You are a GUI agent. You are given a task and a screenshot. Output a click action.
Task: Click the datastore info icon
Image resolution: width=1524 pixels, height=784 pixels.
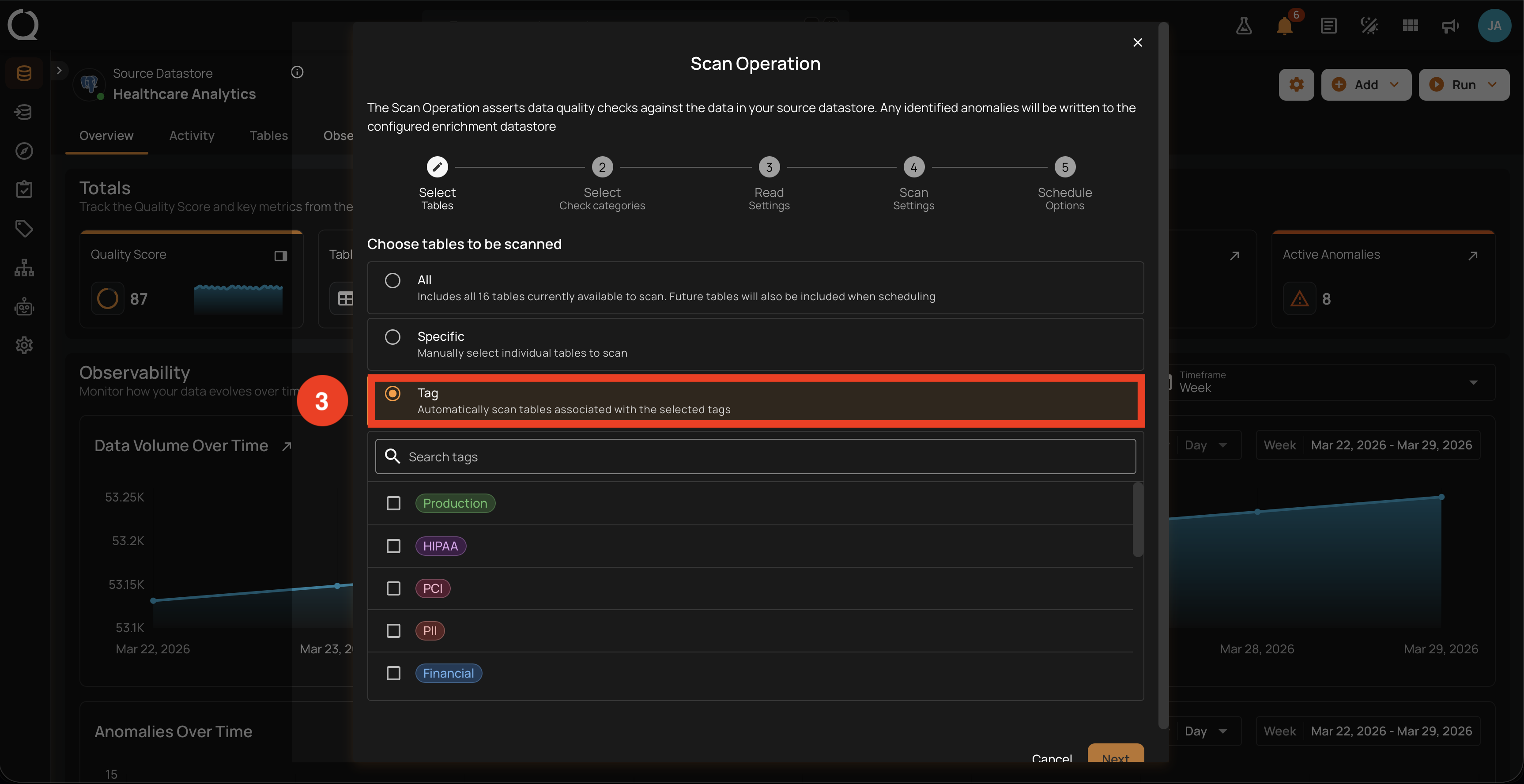(297, 72)
